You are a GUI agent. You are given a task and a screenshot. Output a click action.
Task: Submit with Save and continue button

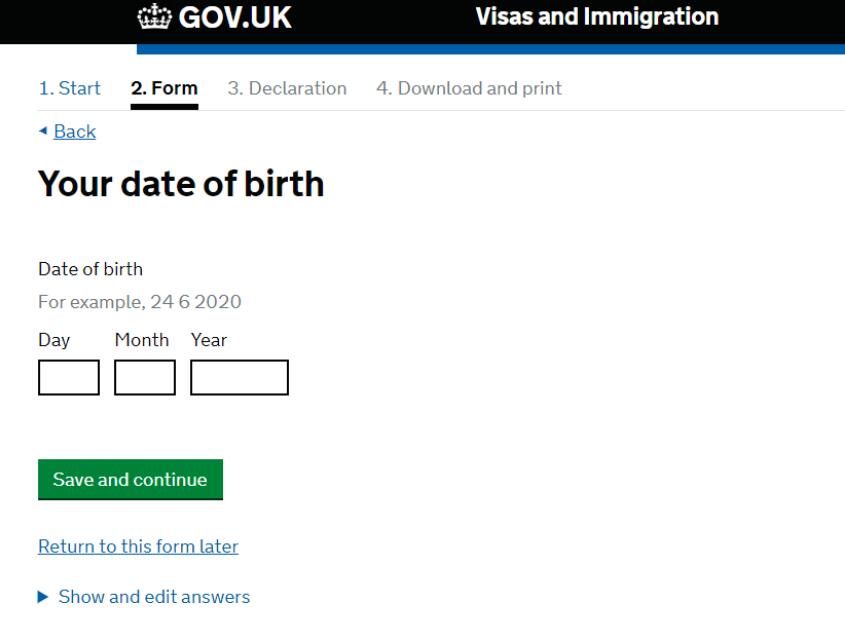click(x=130, y=480)
